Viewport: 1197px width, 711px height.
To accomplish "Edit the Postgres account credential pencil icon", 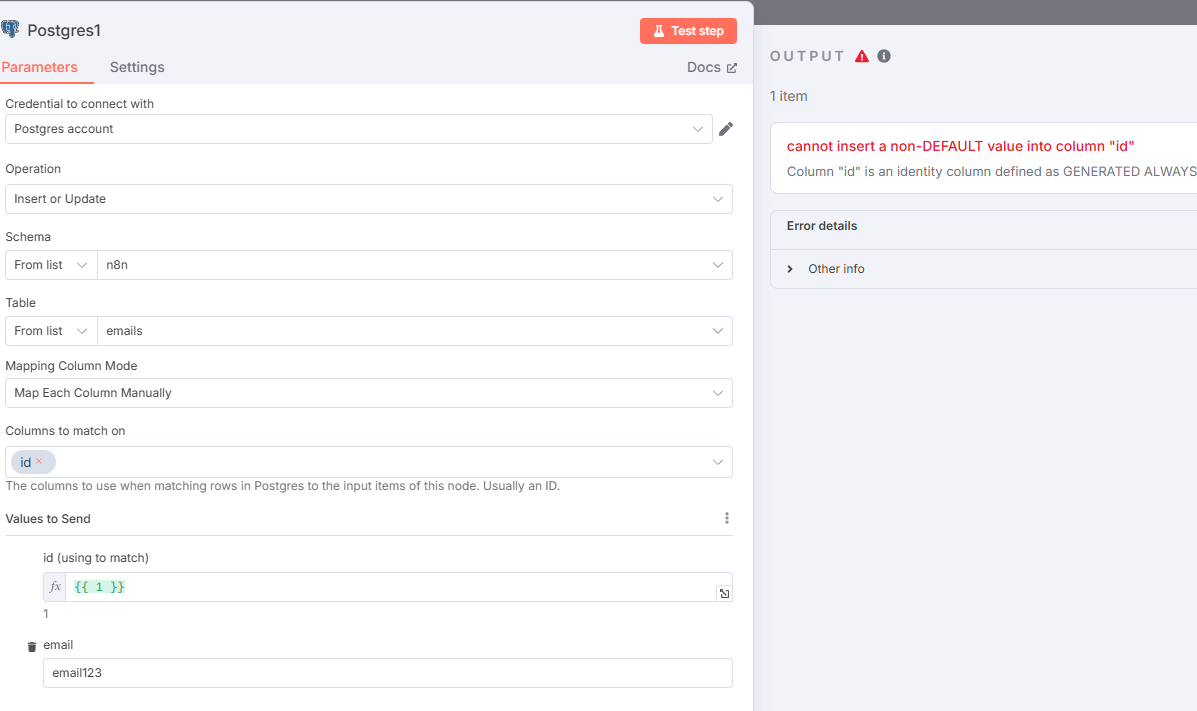I will [x=726, y=129].
